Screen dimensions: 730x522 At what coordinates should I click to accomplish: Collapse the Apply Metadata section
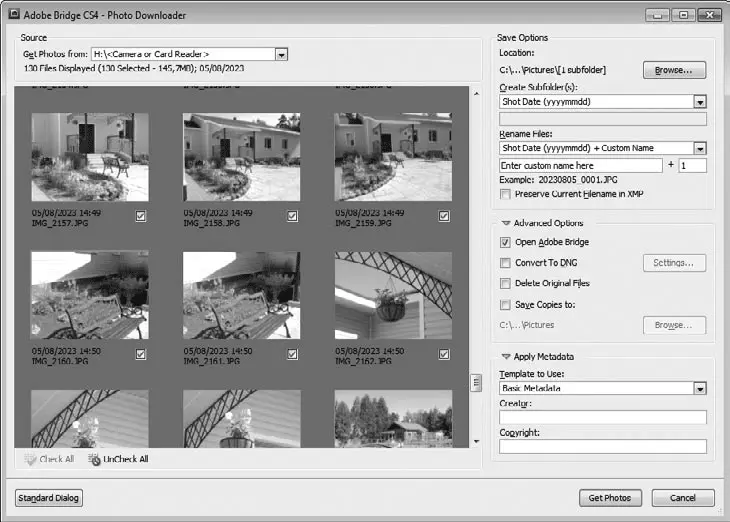point(506,356)
